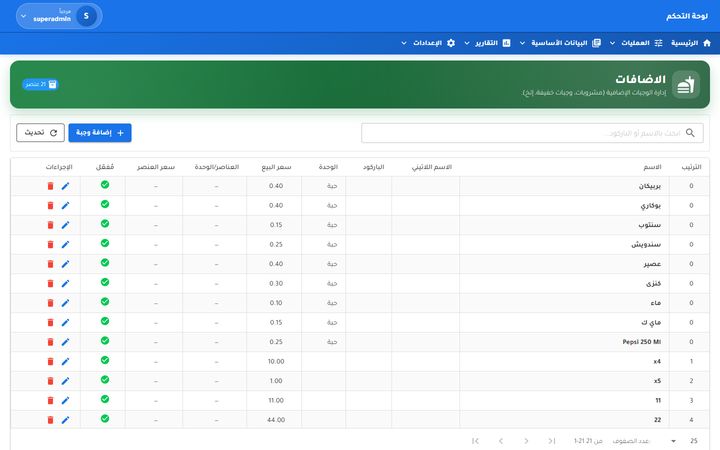
Task: Click the 44.00 price cell
Action: click(276, 420)
